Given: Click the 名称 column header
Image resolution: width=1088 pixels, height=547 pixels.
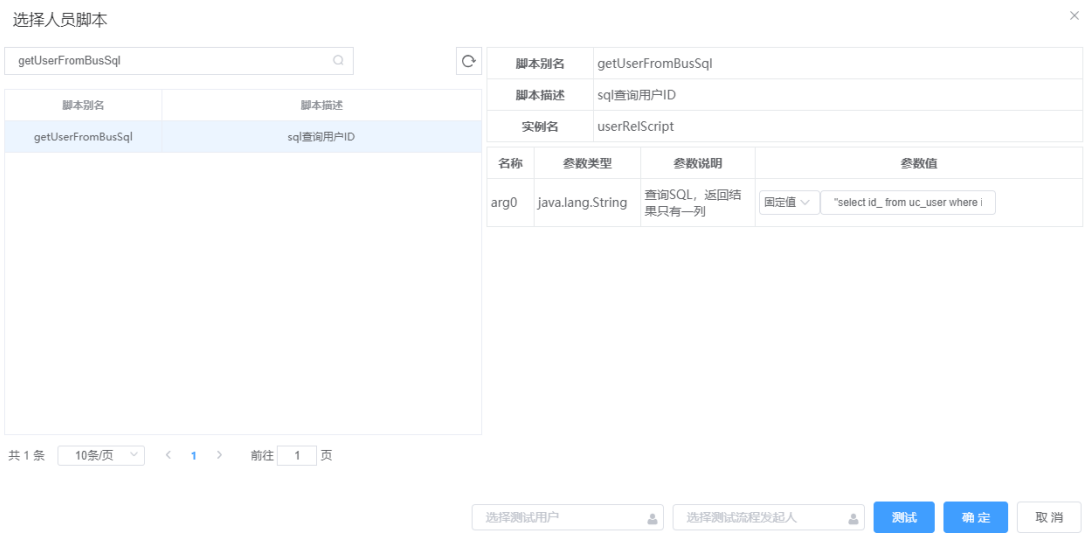Looking at the screenshot, I should pyautogui.click(x=511, y=163).
